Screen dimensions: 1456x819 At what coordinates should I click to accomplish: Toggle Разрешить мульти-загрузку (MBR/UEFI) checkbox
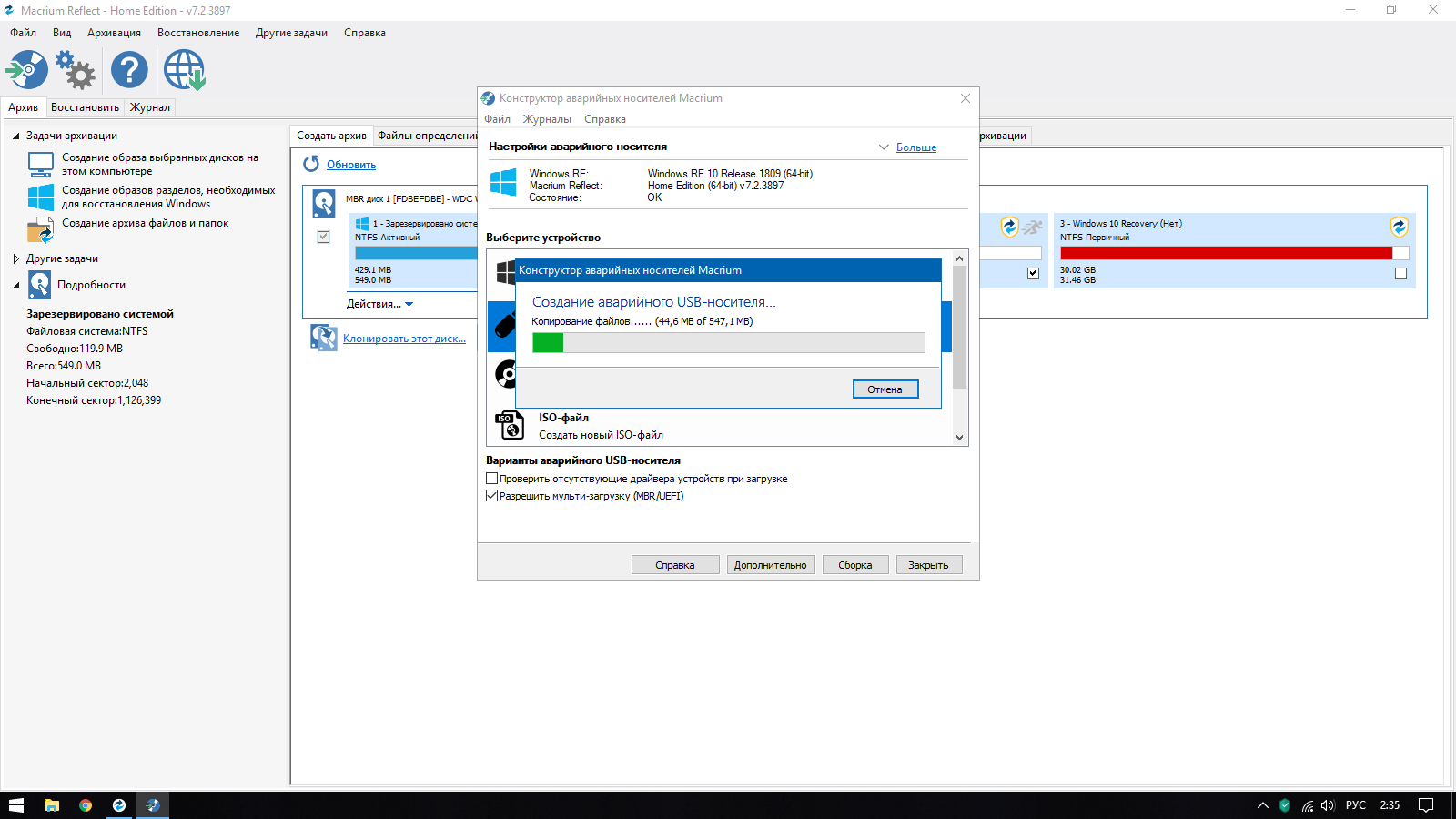[492, 496]
